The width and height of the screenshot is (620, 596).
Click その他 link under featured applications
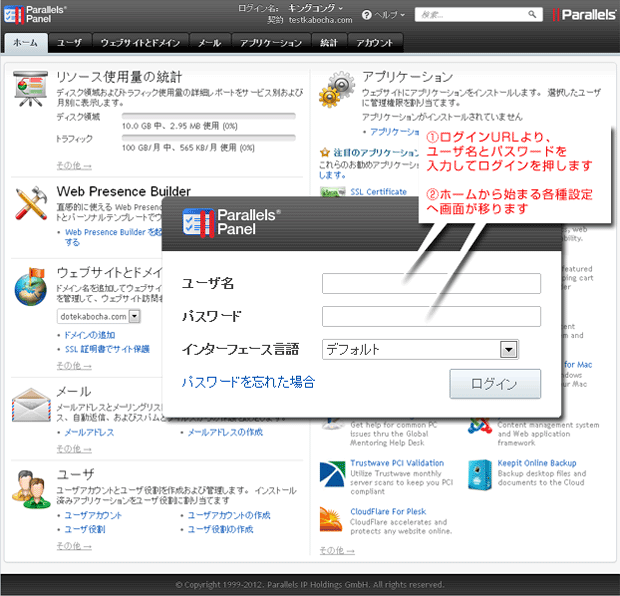point(337,551)
